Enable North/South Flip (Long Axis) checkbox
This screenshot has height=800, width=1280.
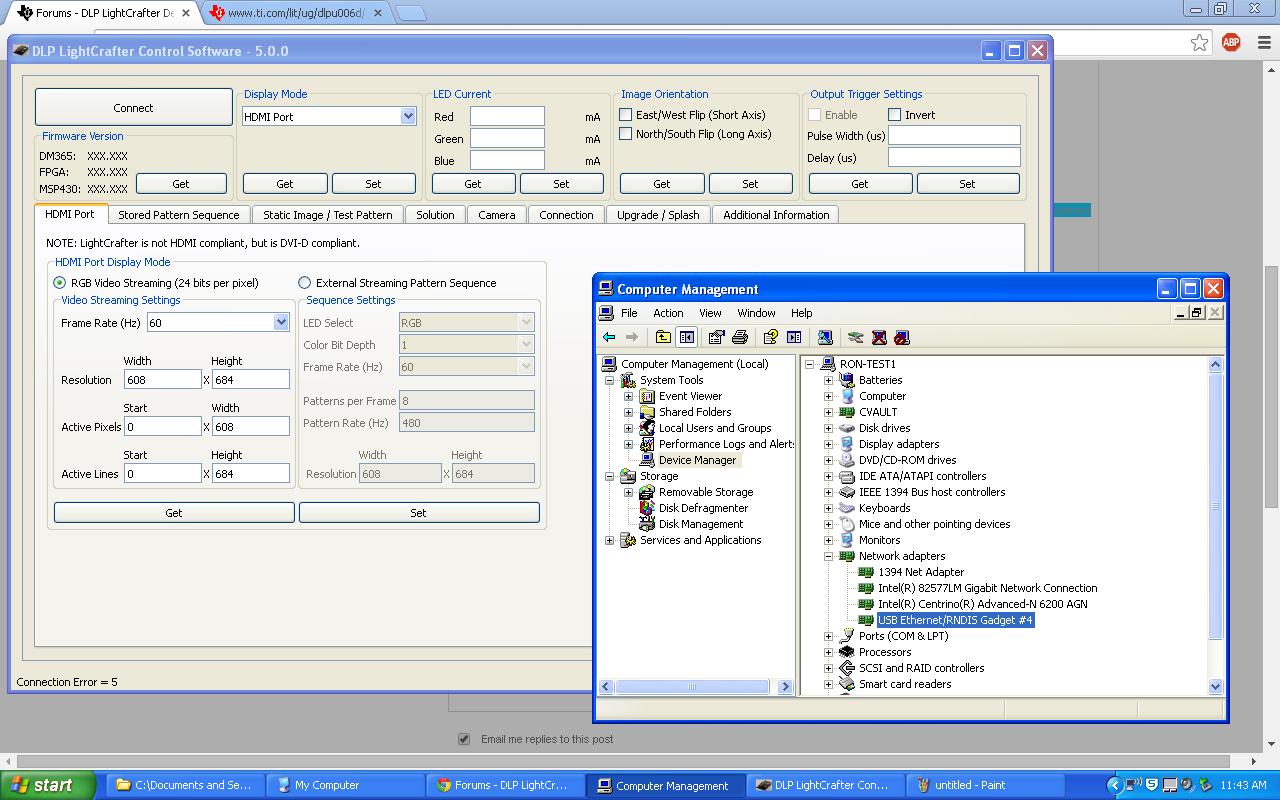pyautogui.click(x=626, y=134)
